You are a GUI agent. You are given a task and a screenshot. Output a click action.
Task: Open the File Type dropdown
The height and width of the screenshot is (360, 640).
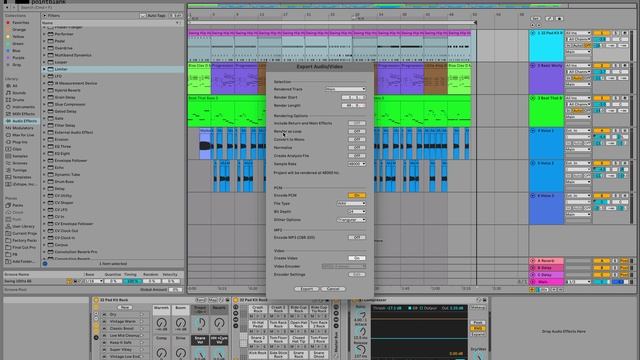click(351, 204)
